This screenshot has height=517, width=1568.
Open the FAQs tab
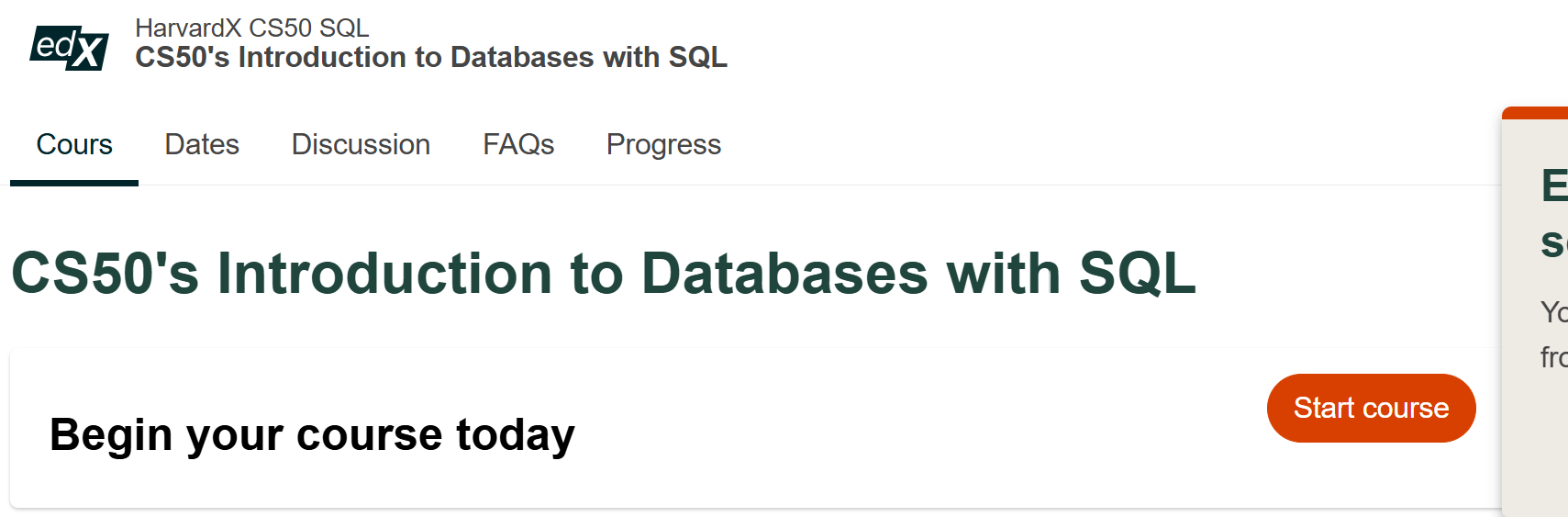pyautogui.click(x=518, y=144)
